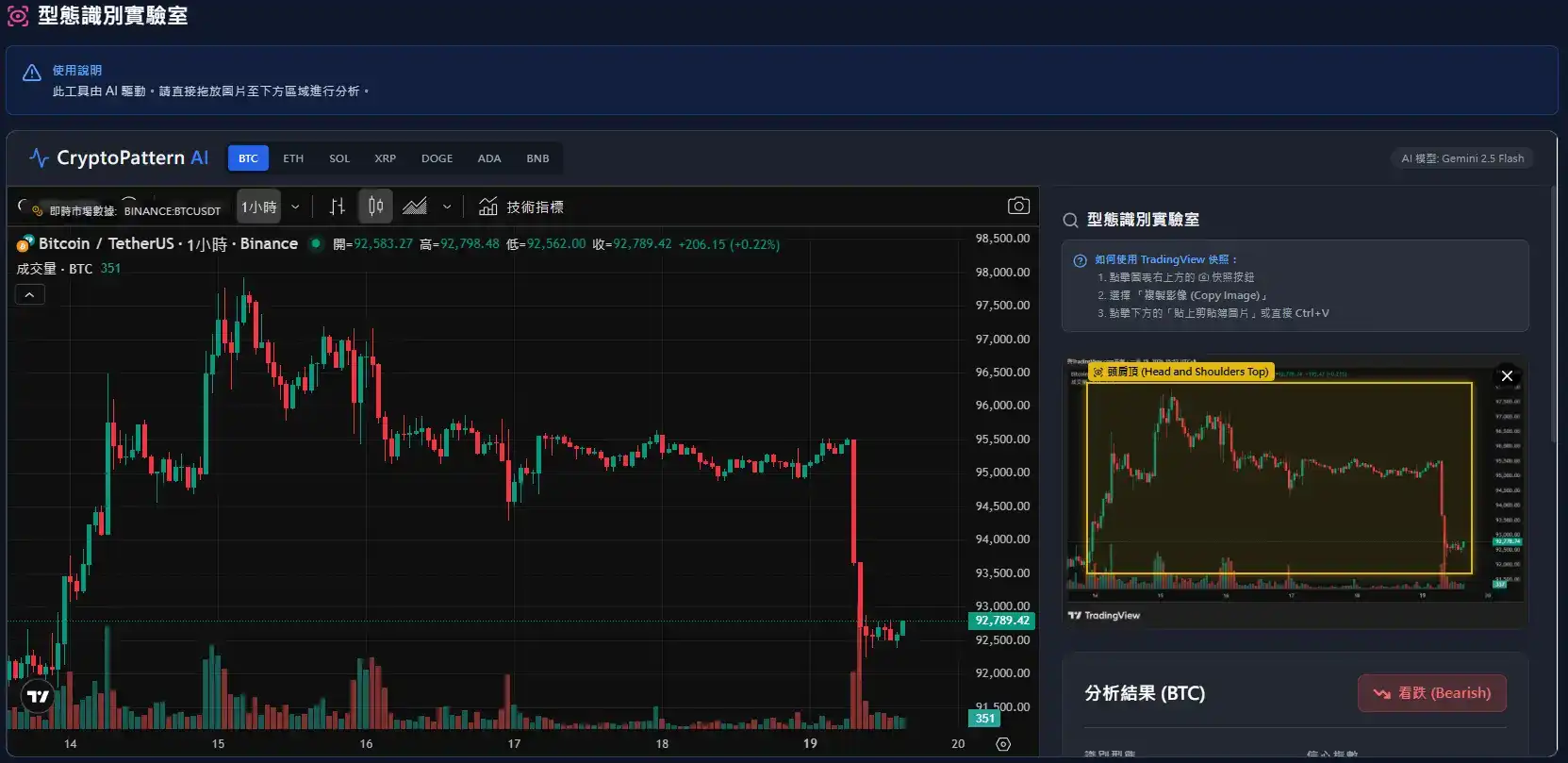
Task: Open 技術指標 indicators button
Action: pyautogui.click(x=521, y=207)
